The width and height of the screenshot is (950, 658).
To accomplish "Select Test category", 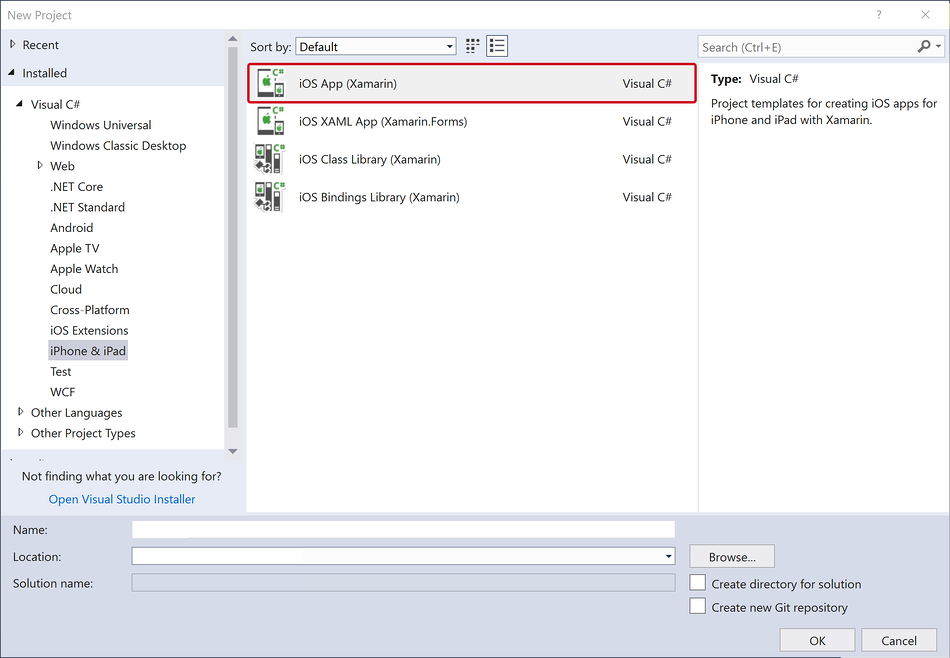I will pos(61,371).
